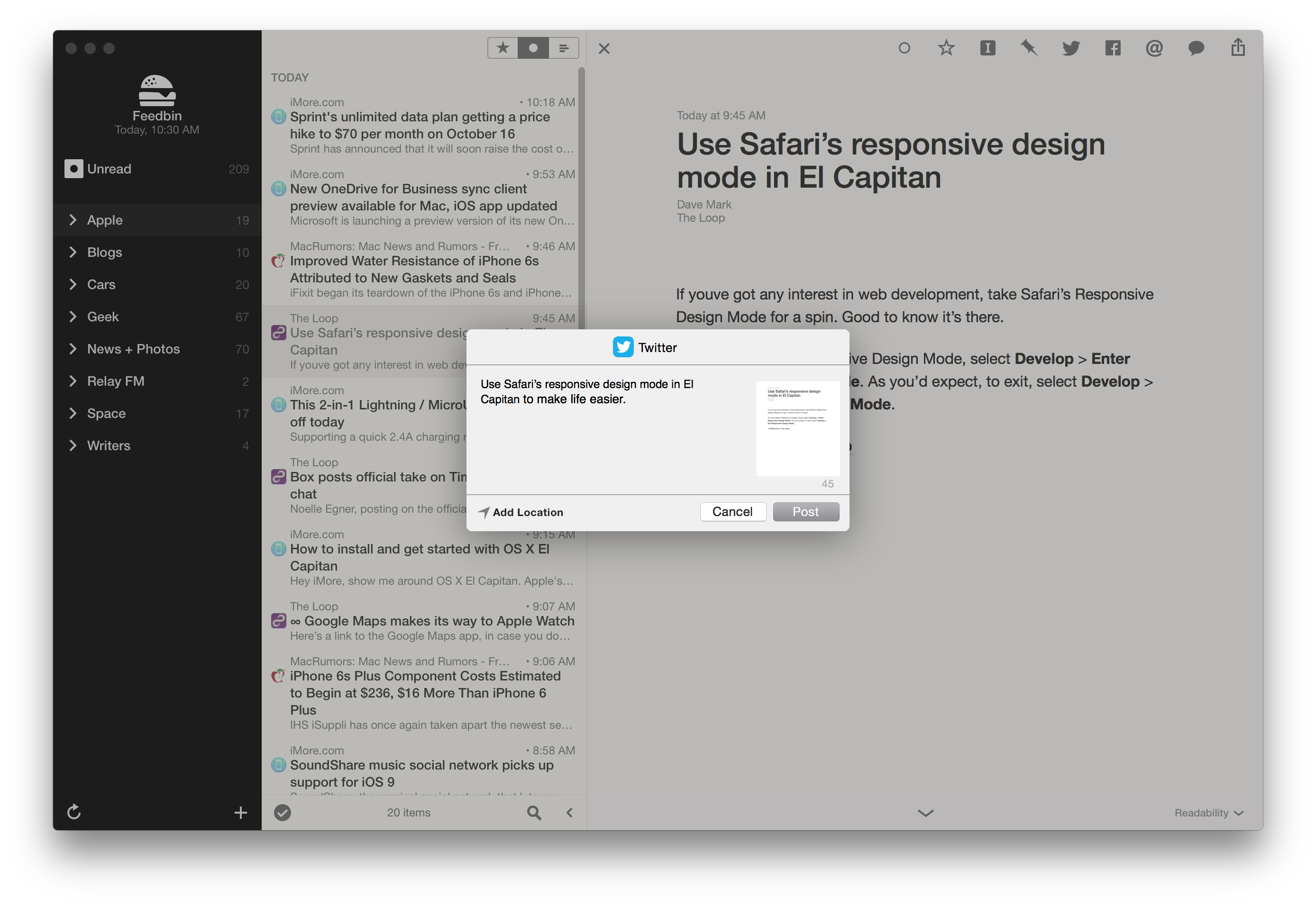Click the 20 items status text

click(408, 812)
